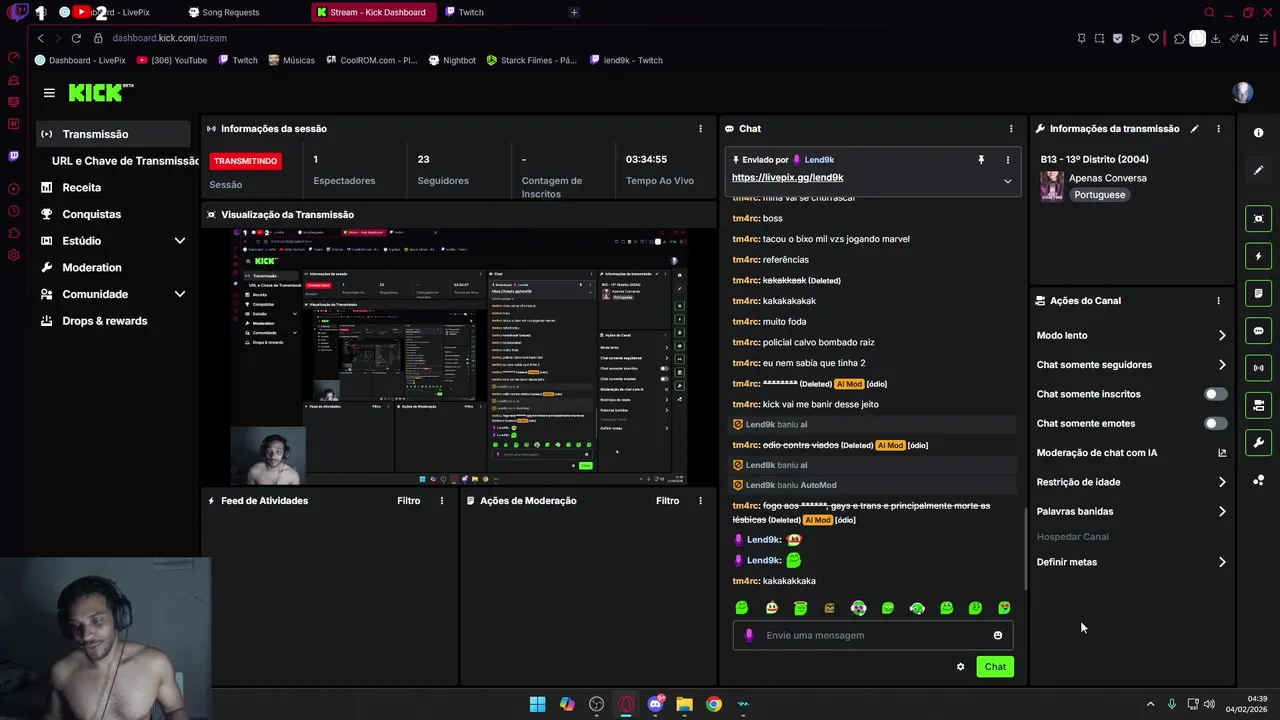Edit stream information with pencil icon
1280x720 pixels.
coord(1194,129)
